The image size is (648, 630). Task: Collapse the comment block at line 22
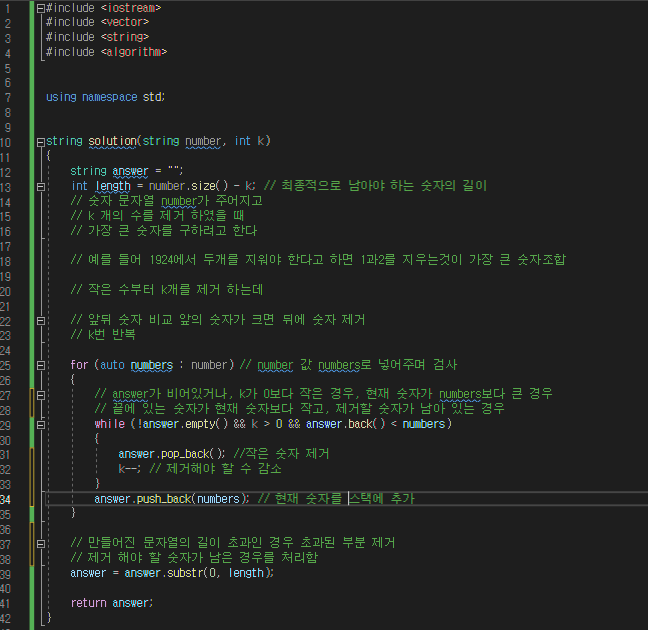40,320
